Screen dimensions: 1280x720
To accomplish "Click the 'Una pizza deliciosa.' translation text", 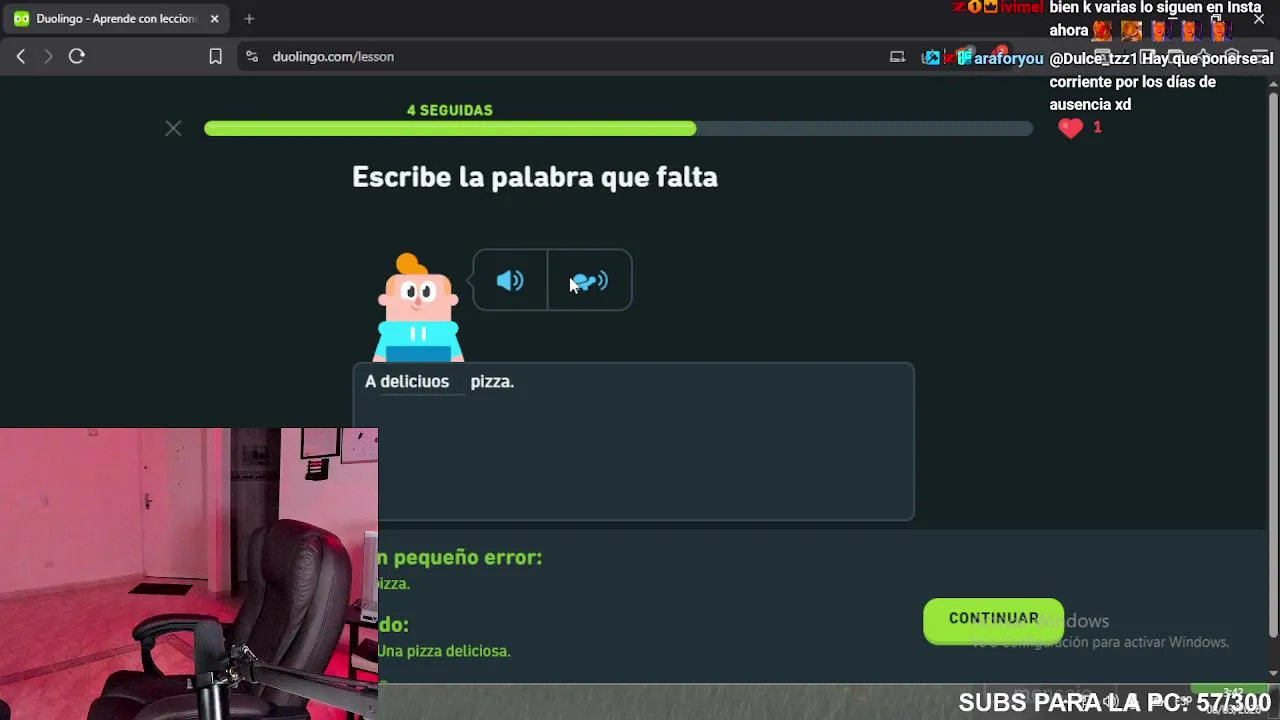I will [444, 651].
